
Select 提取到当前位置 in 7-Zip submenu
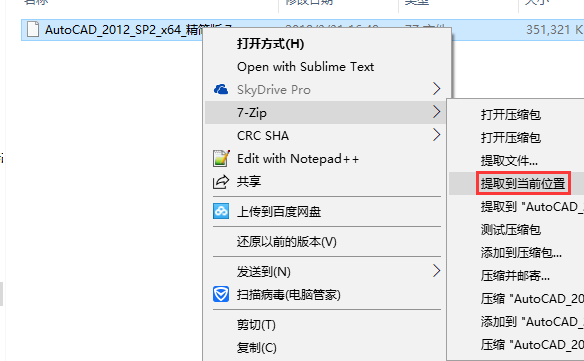click(x=523, y=183)
